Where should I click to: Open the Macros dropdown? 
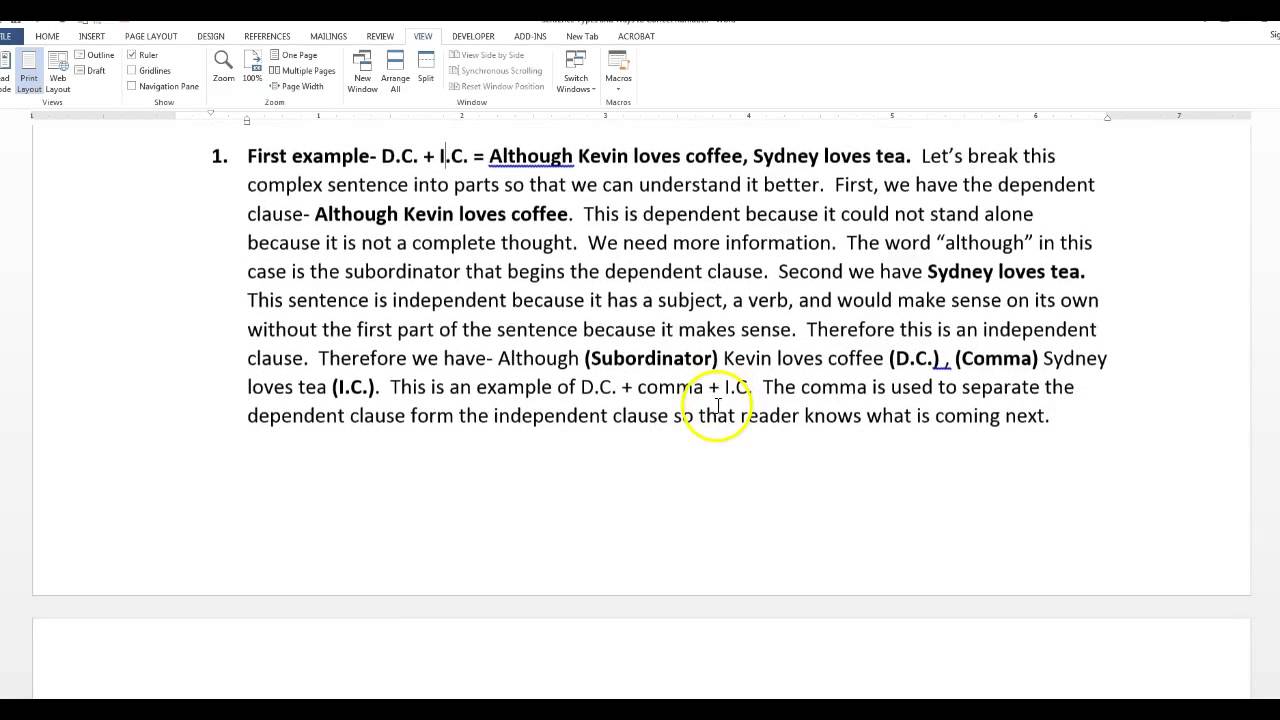(618, 70)
